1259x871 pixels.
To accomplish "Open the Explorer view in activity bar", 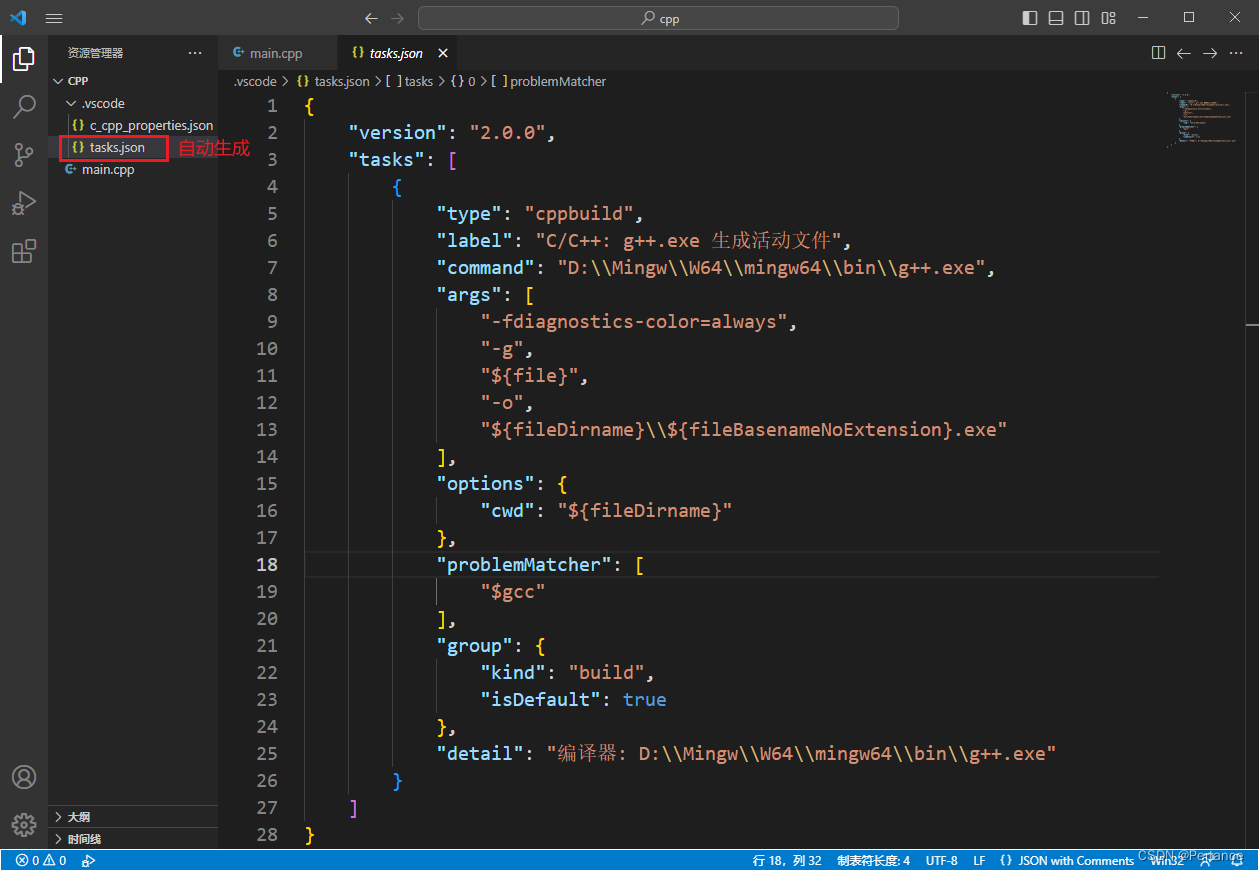I will coord(24,59).
